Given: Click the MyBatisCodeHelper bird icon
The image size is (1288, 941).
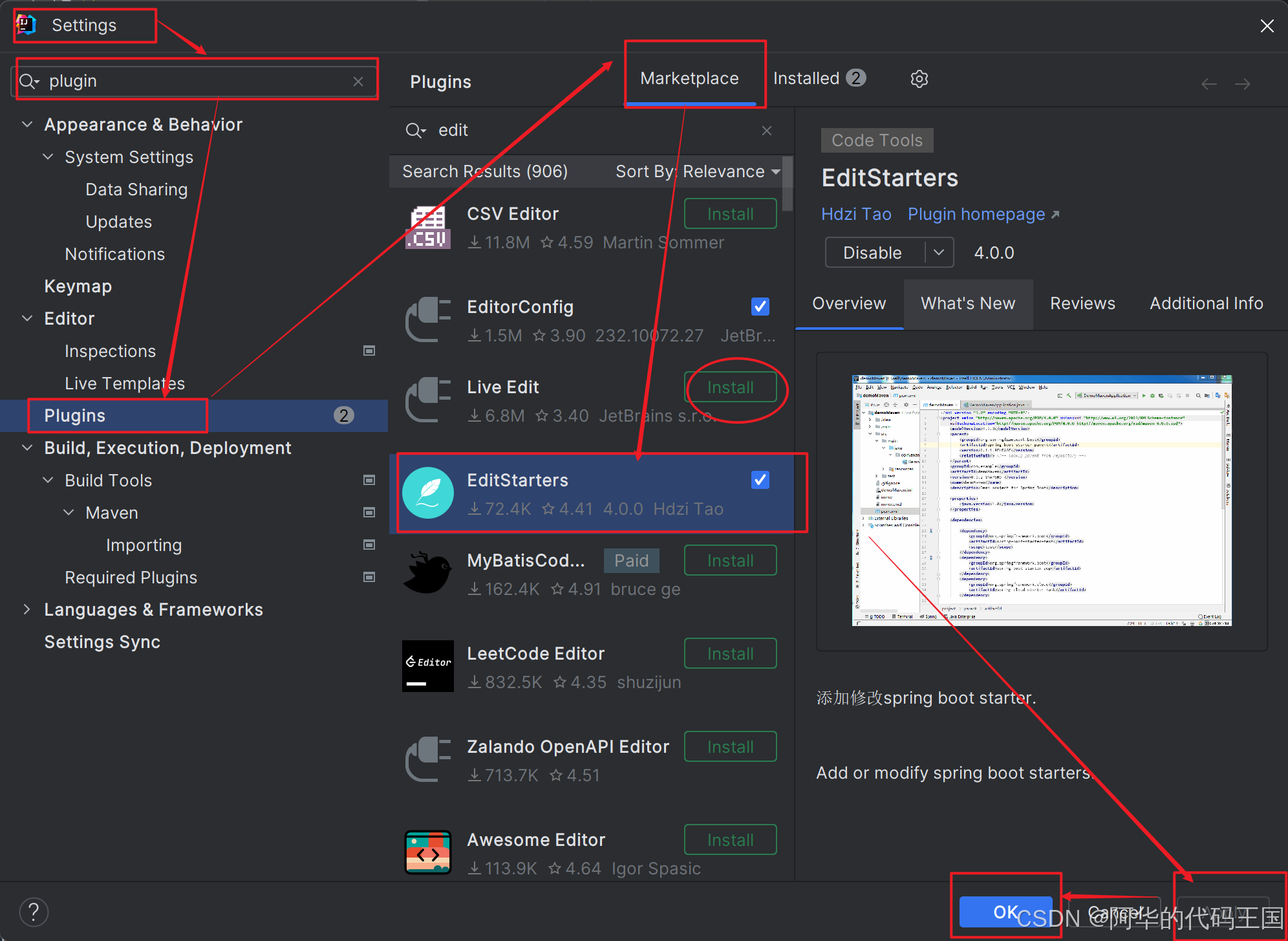Looking at the screenshot, I should click(427, 573).
